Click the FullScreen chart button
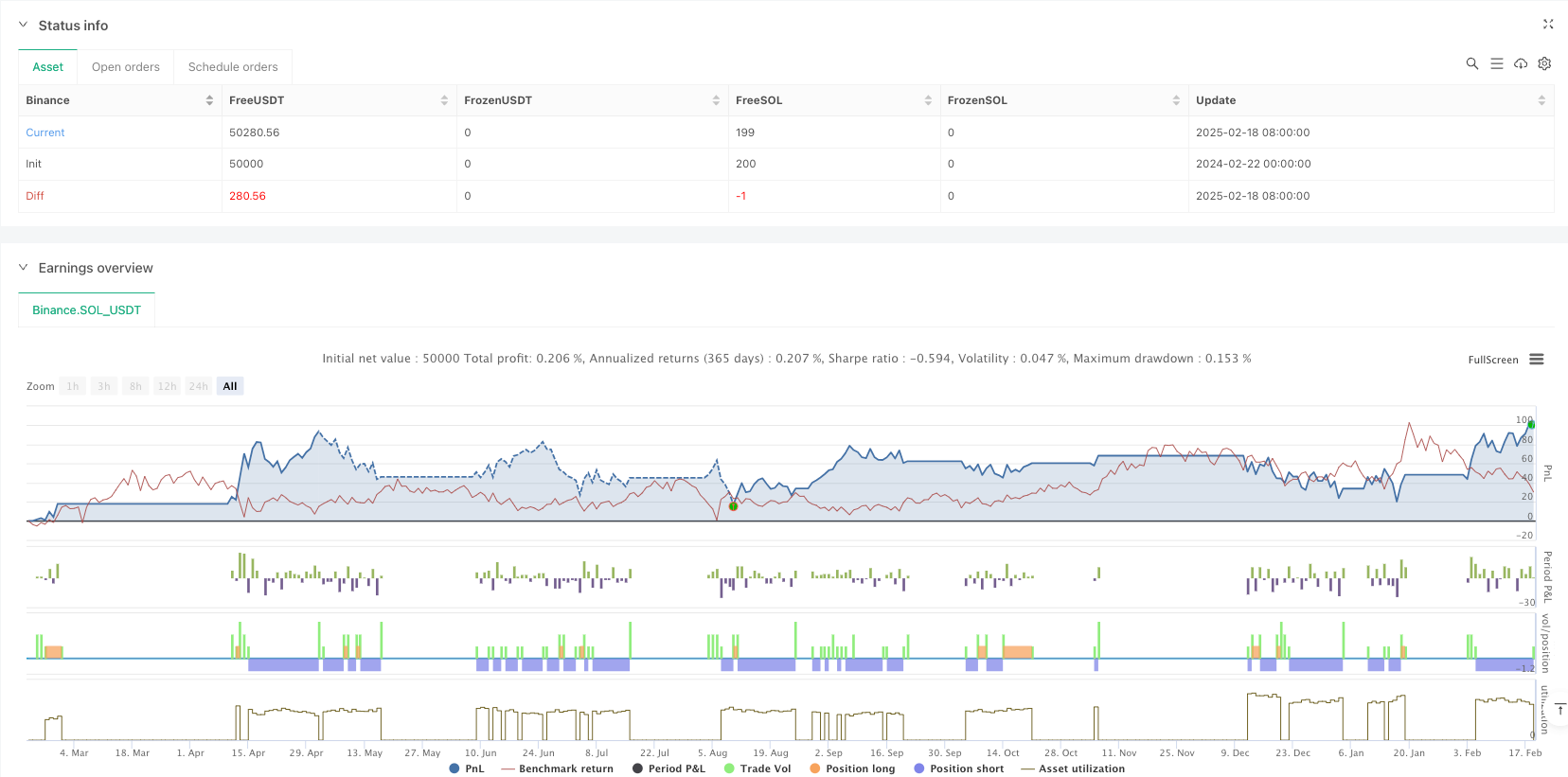 point(1493,360)
